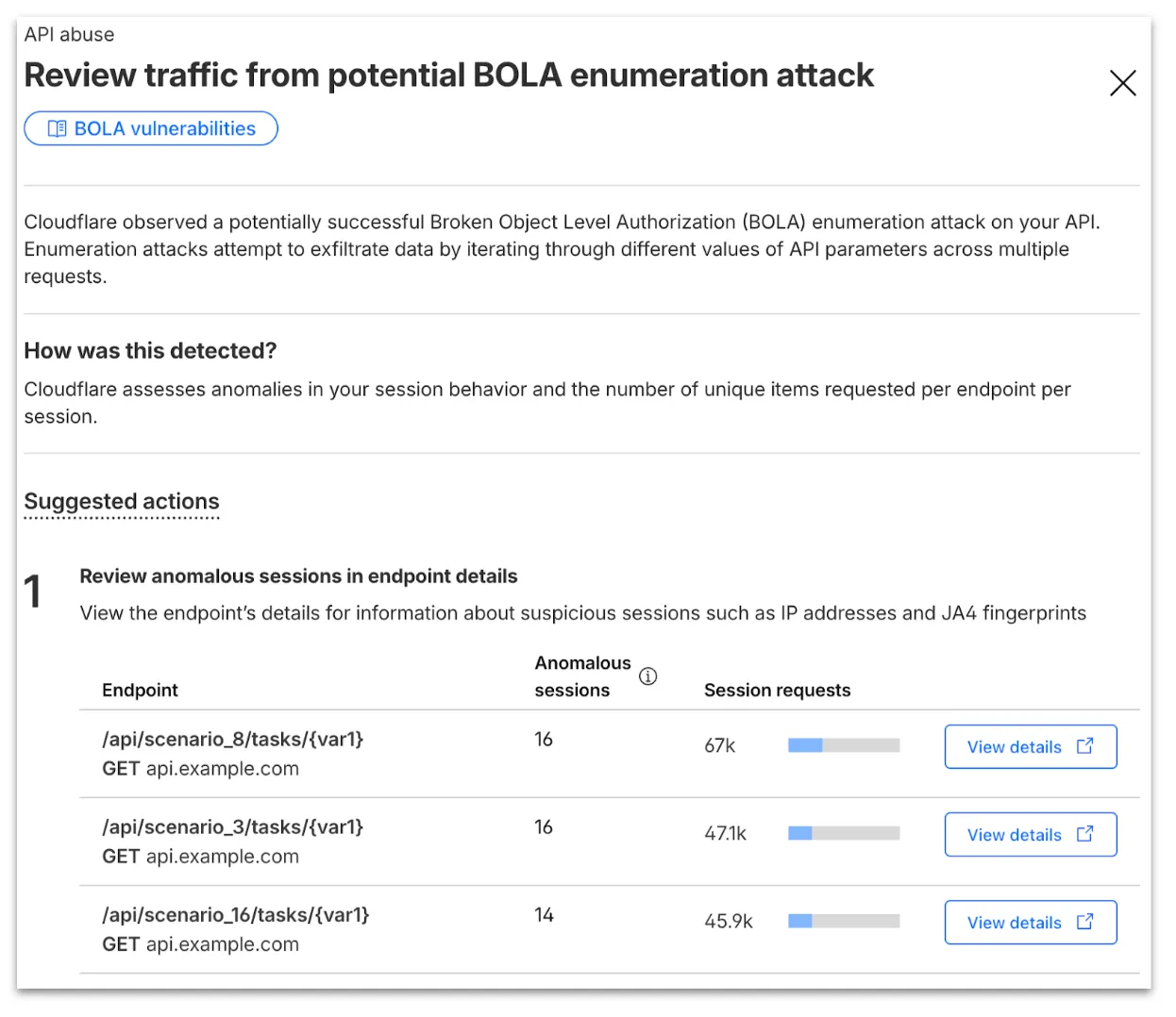The width and height of the screenshot is (1176, 1017).
Task: Click the book icon in BOLA vulnerabilities chip
Action: click(x=58, y=128)
